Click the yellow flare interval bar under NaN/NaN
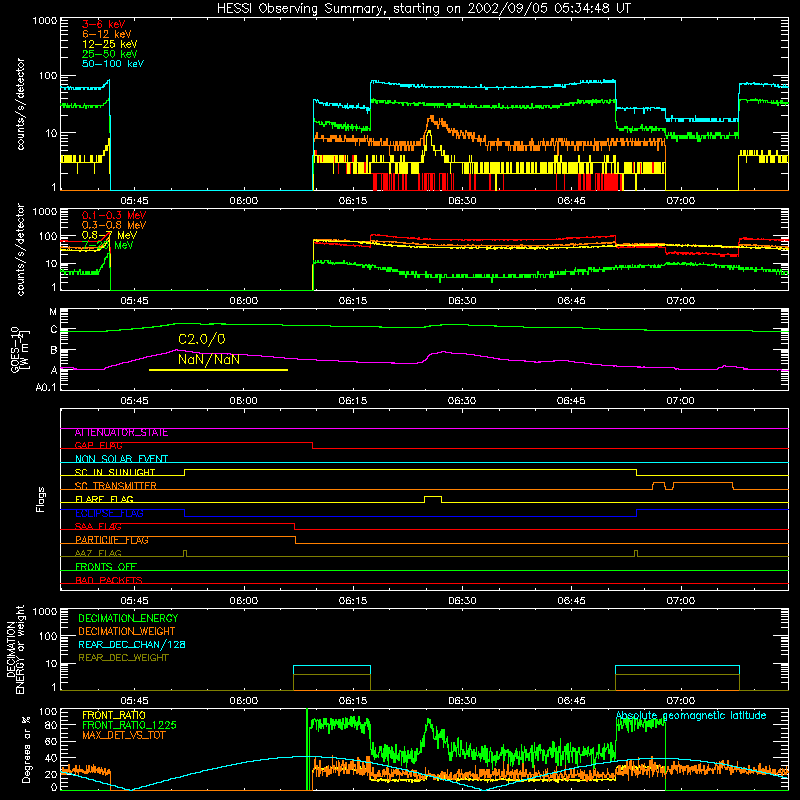The height and width of the screenshot is (800, 800). [218, 370]
